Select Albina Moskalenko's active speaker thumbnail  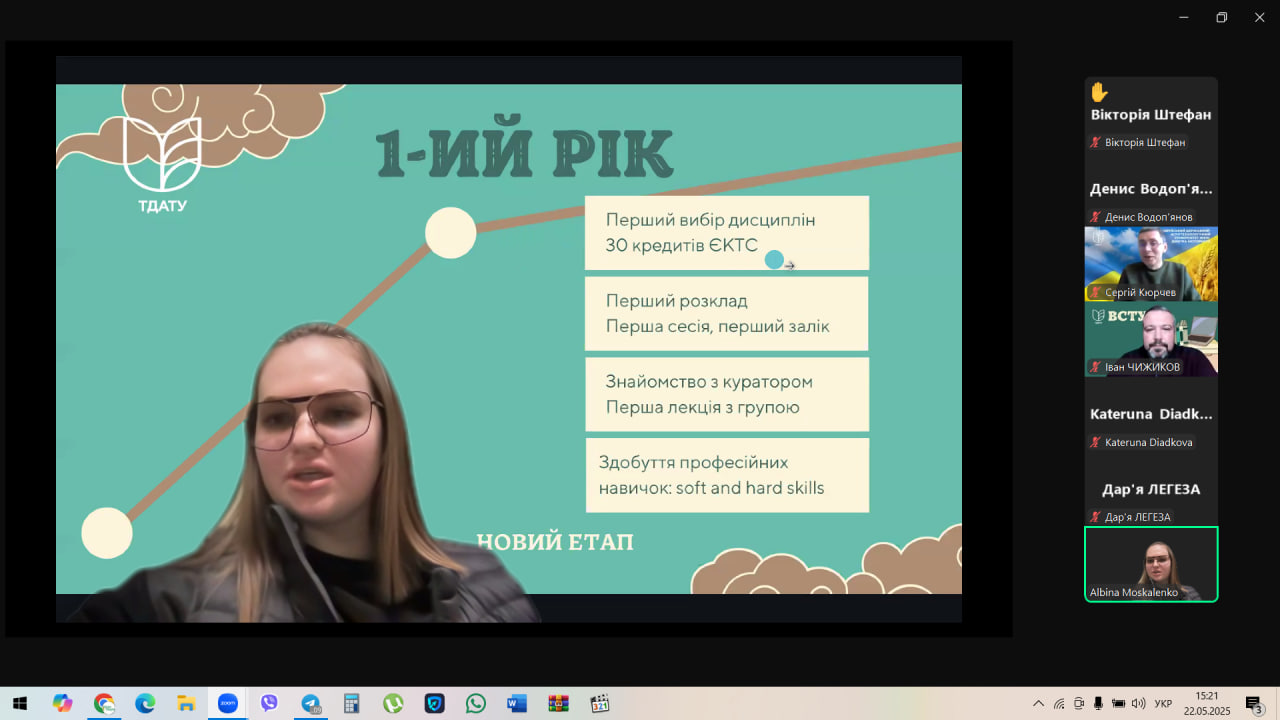click(1151, 564)
